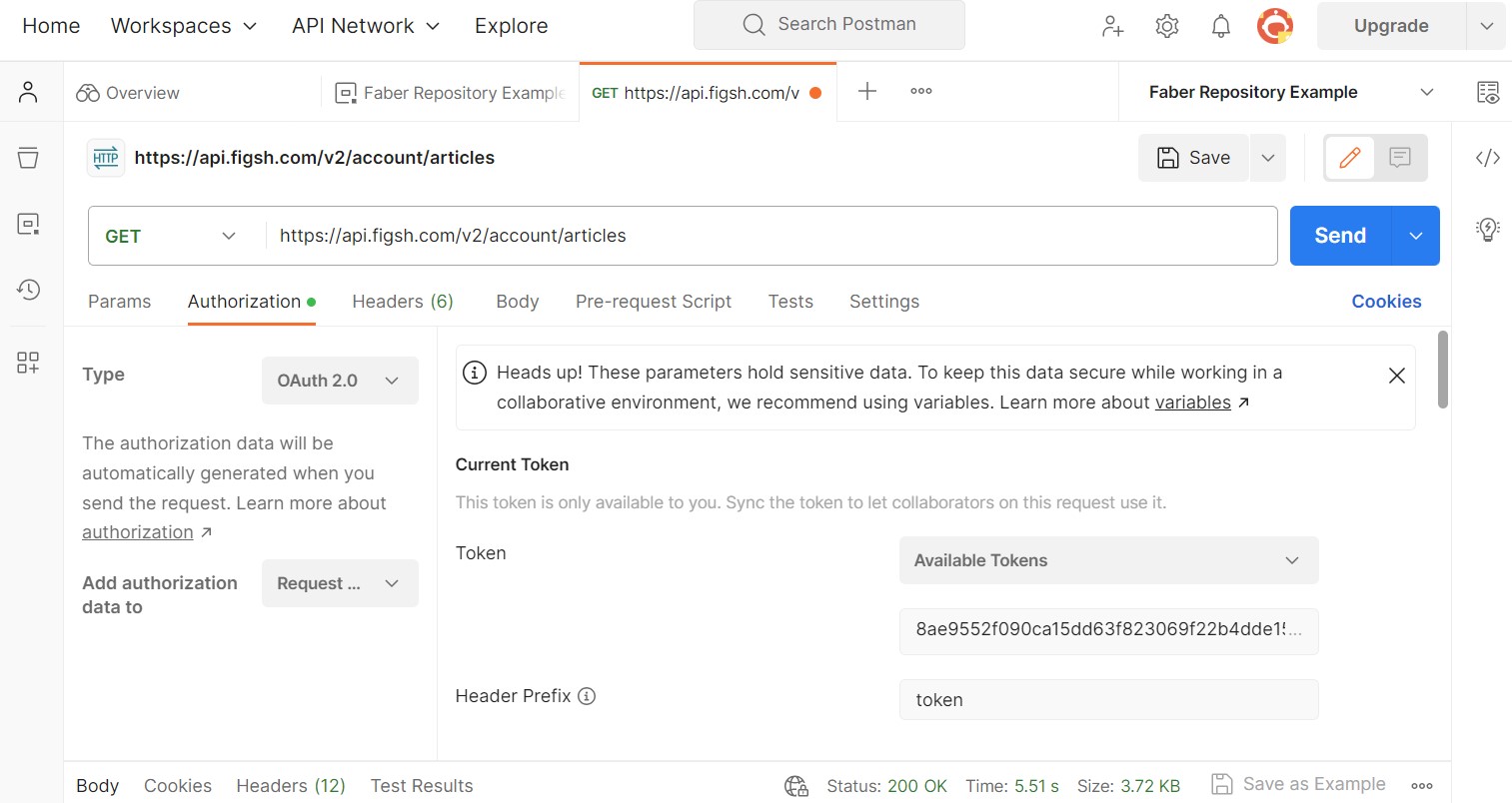Open the Environments sidebar icon

[x=28, y=224]
